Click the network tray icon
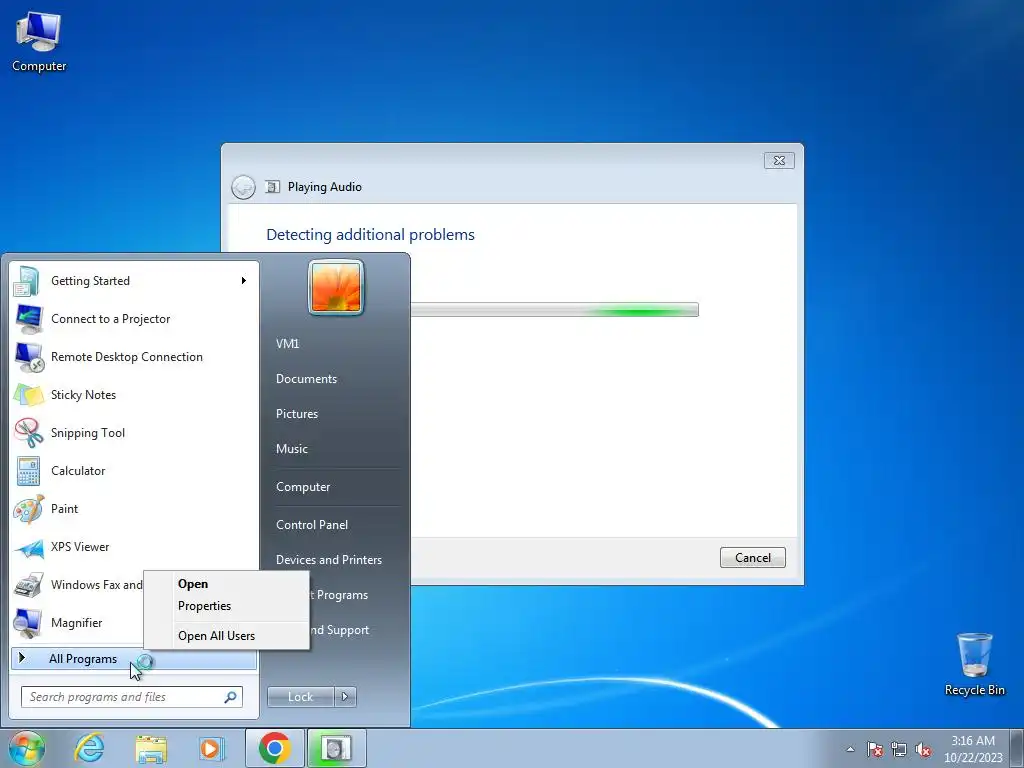This screenshot has width=1024, height=768. click(x=899, y=749)
